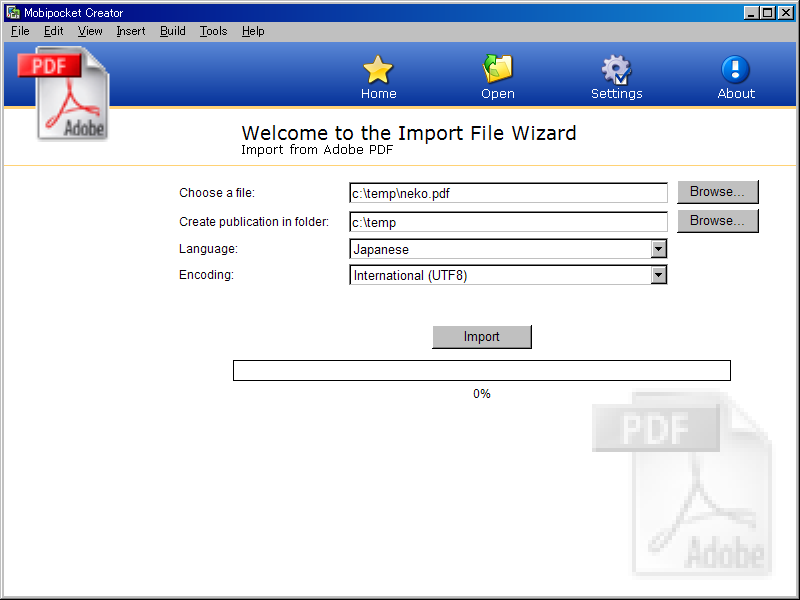The width and height of the screenshot is (800, 600).
Task: Close the Mobipocket Creator window
Action: pos(786,13)
